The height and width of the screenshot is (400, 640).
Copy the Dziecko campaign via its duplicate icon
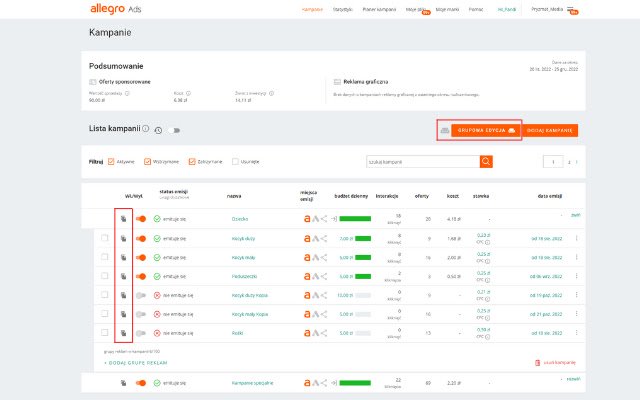[x=123, y=219]
